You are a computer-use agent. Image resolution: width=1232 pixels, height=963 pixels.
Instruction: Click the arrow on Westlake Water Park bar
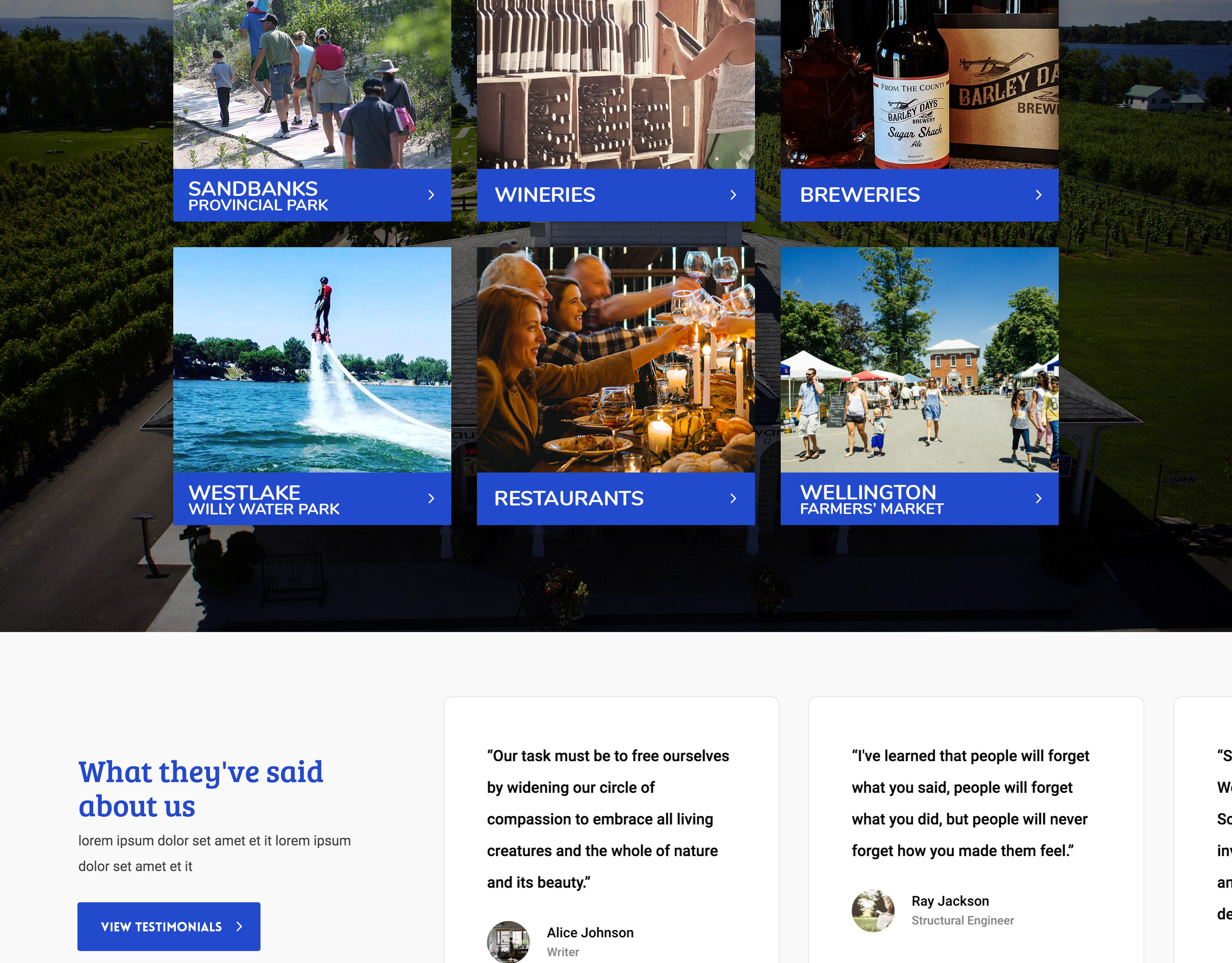click(x=432, y=499)
